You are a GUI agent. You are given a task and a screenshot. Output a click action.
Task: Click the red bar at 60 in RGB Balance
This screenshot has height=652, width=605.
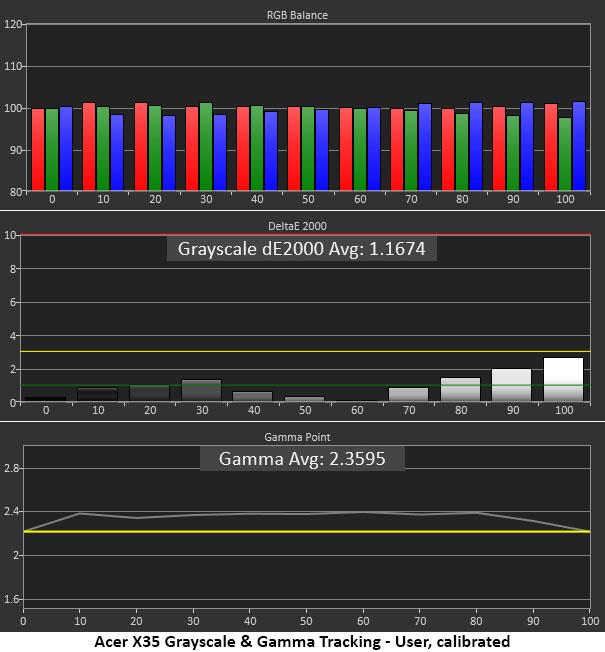point(346,149)
